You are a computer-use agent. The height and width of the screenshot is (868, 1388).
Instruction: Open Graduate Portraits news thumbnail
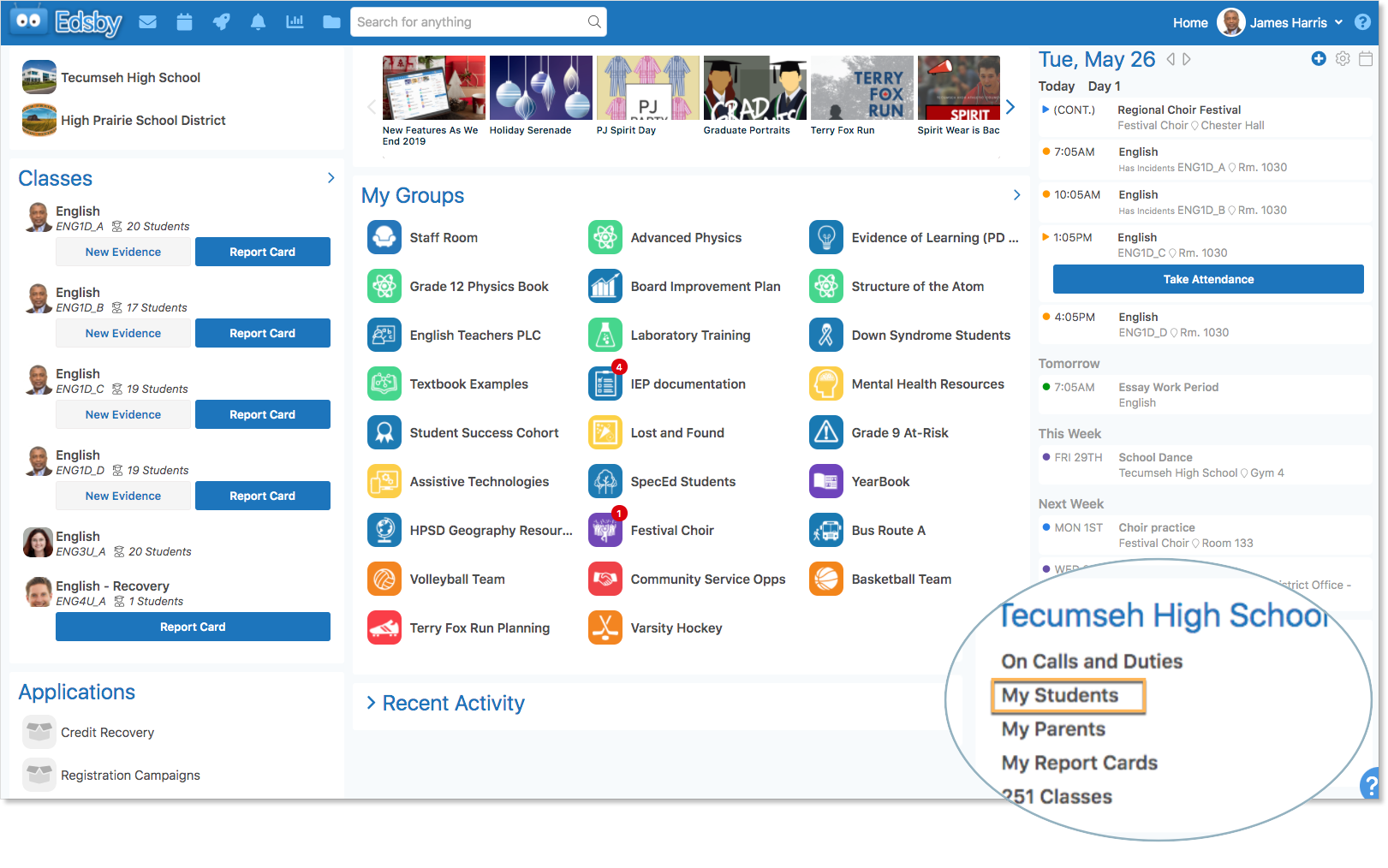tap(754, 88)
